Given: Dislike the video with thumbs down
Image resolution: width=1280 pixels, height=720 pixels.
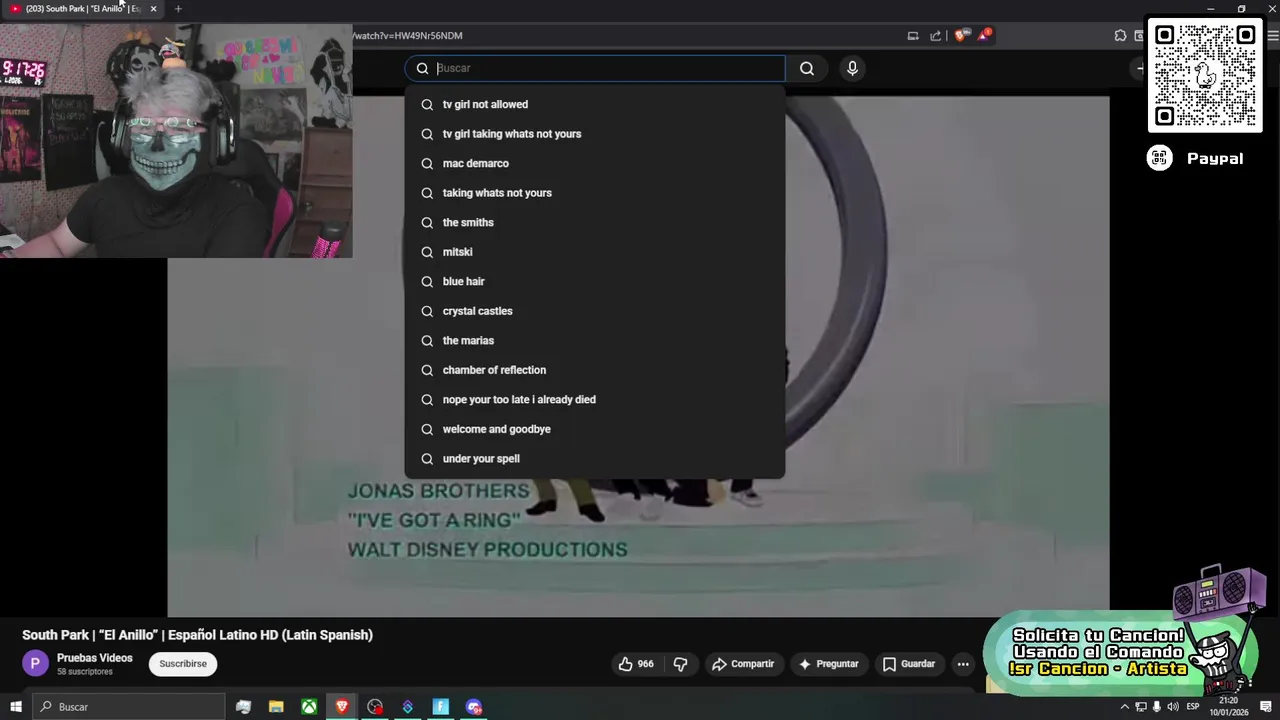Looking at the screenshot, I should pos(680,664).
